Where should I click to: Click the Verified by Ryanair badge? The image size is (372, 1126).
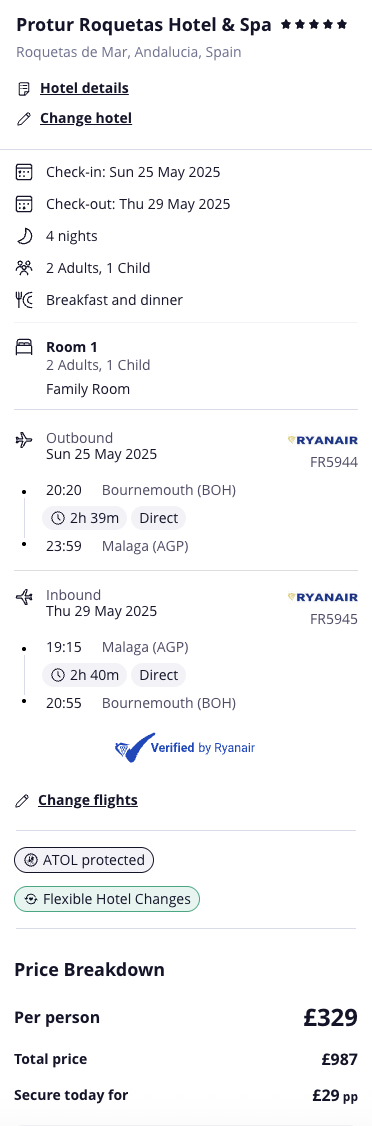click(x=185, y=748)
